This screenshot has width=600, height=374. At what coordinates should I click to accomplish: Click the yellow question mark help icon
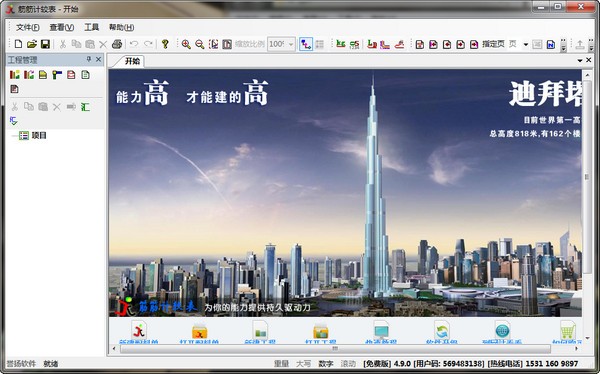pyautogui.click(x=165, y=44)
